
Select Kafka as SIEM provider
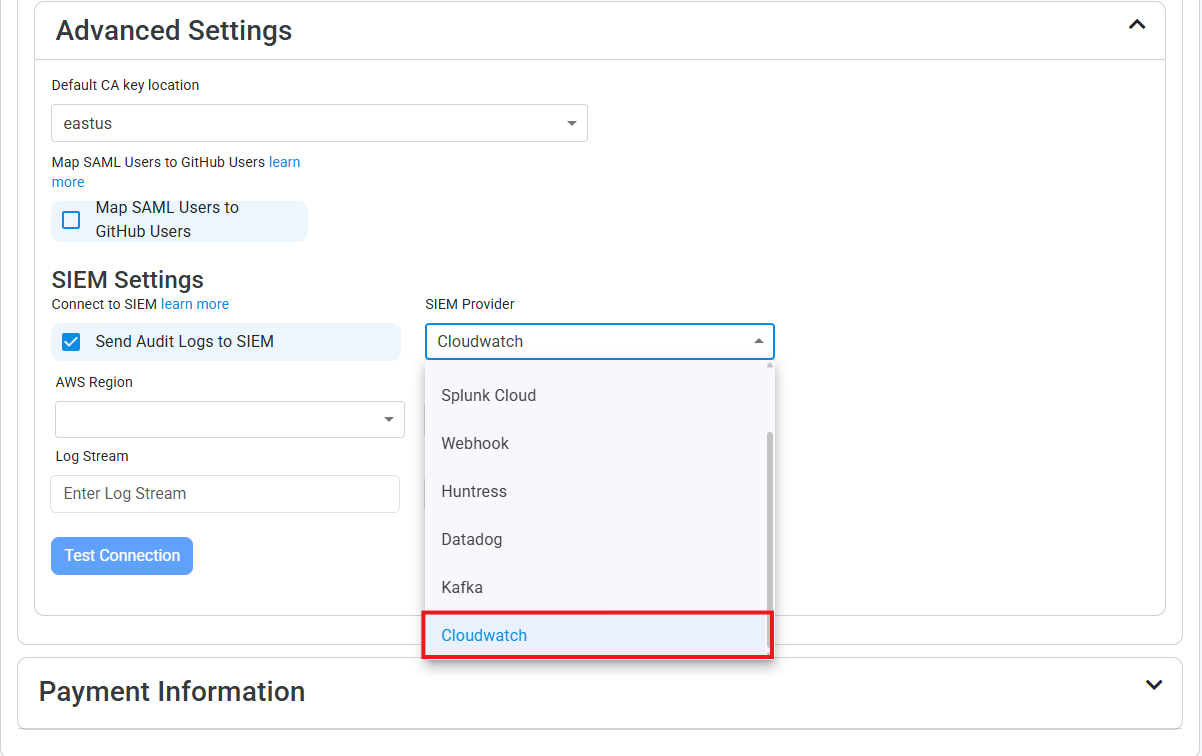[462, 587]
